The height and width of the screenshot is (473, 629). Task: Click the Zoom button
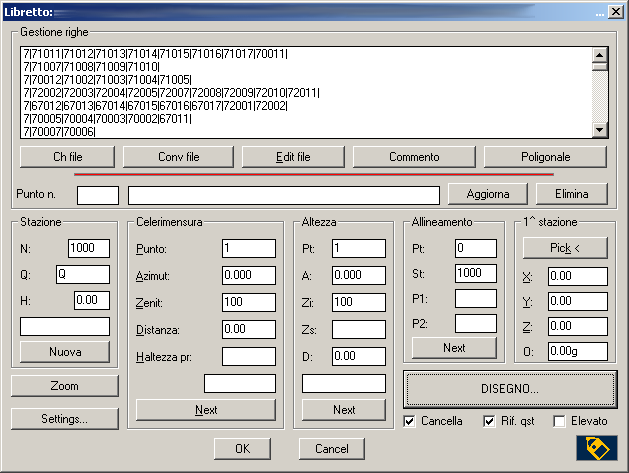pyautogui.click(x=65, y=386)
